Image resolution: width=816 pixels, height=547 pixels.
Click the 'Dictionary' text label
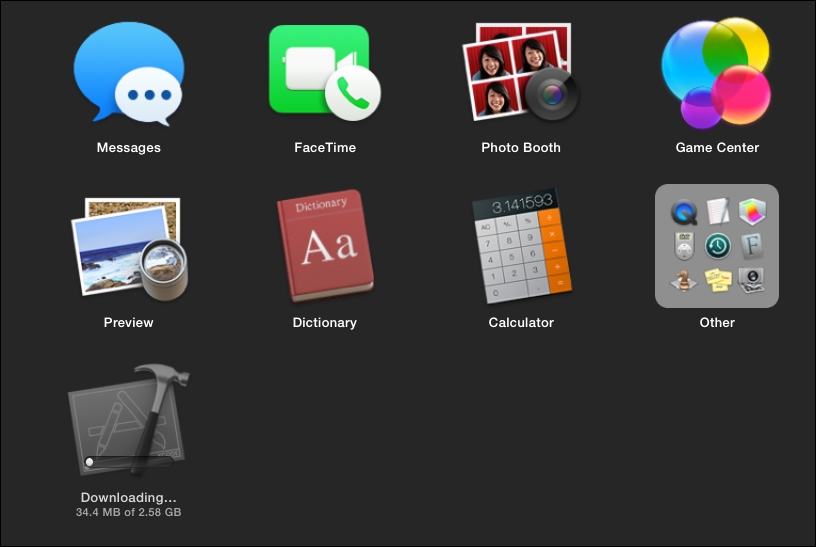pos(325,323)
